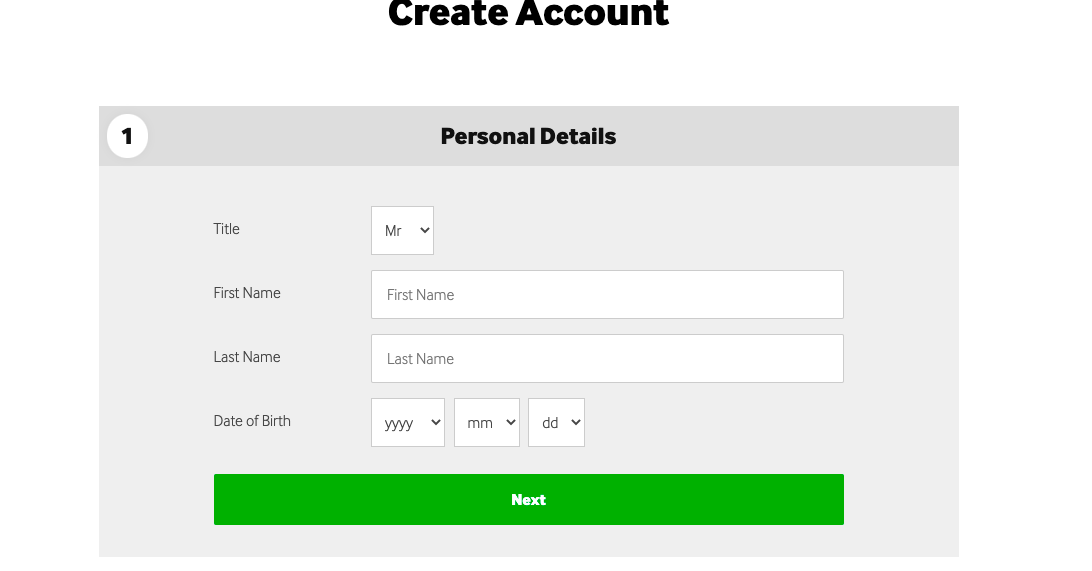Click the green Next button
This screenshot has height=571, width=1092.
point(529,500)
